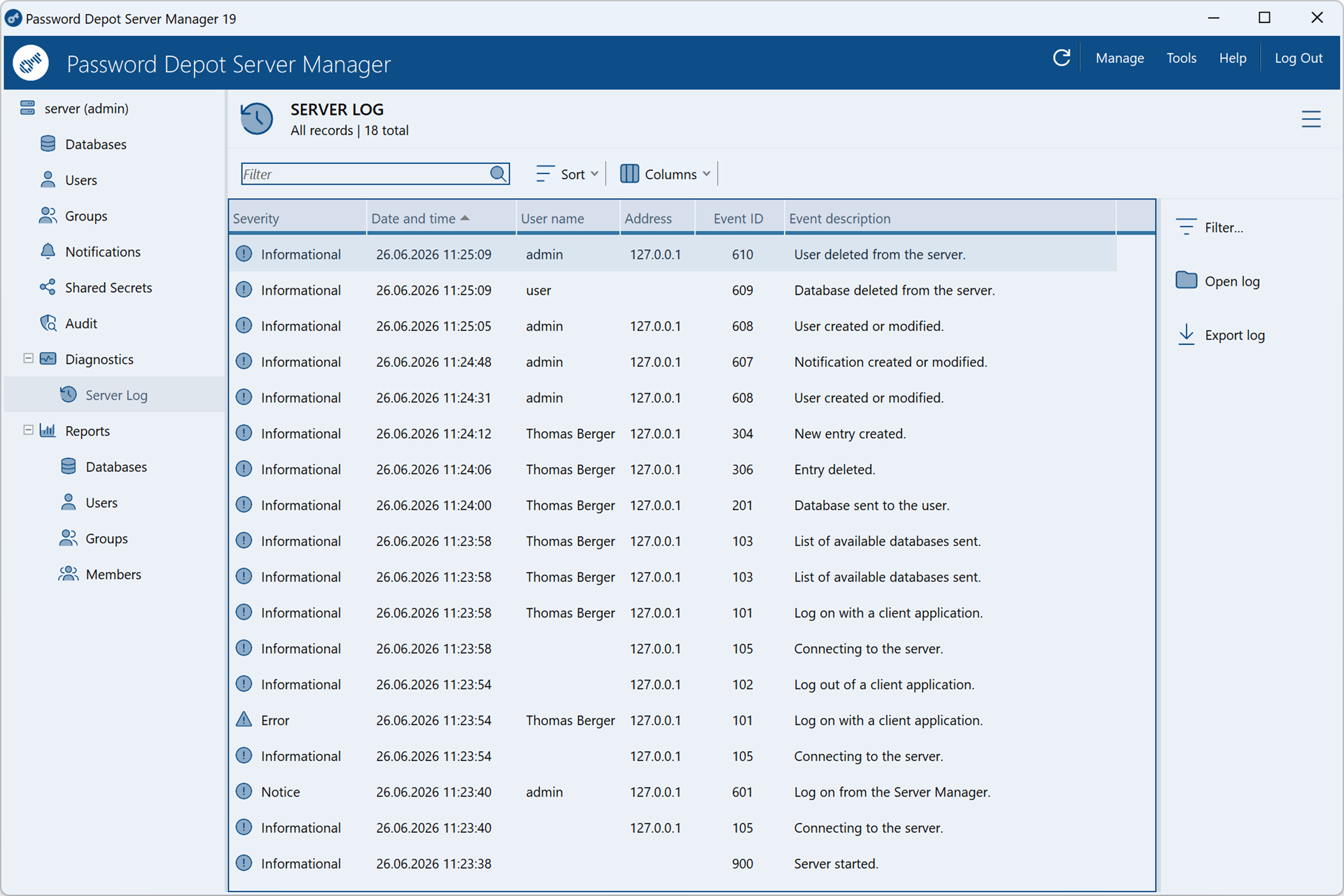This screenshot has height=896, width=1344.
Task: Click the Members group icon
Action: (68, 574)
